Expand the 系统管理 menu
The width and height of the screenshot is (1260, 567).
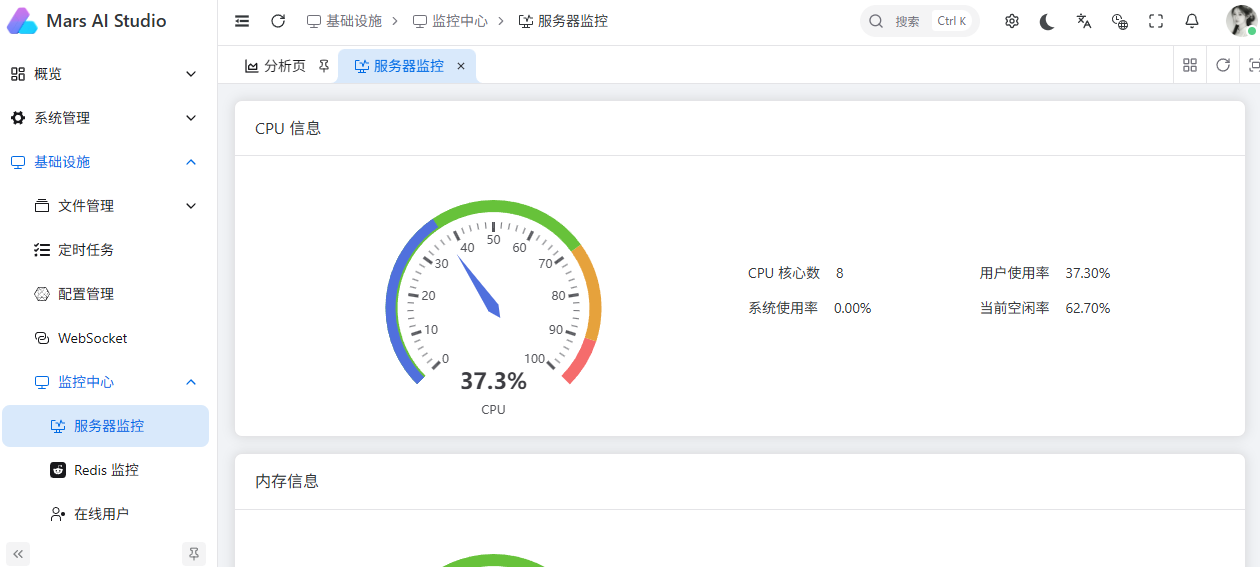click(x=104, y=118)
